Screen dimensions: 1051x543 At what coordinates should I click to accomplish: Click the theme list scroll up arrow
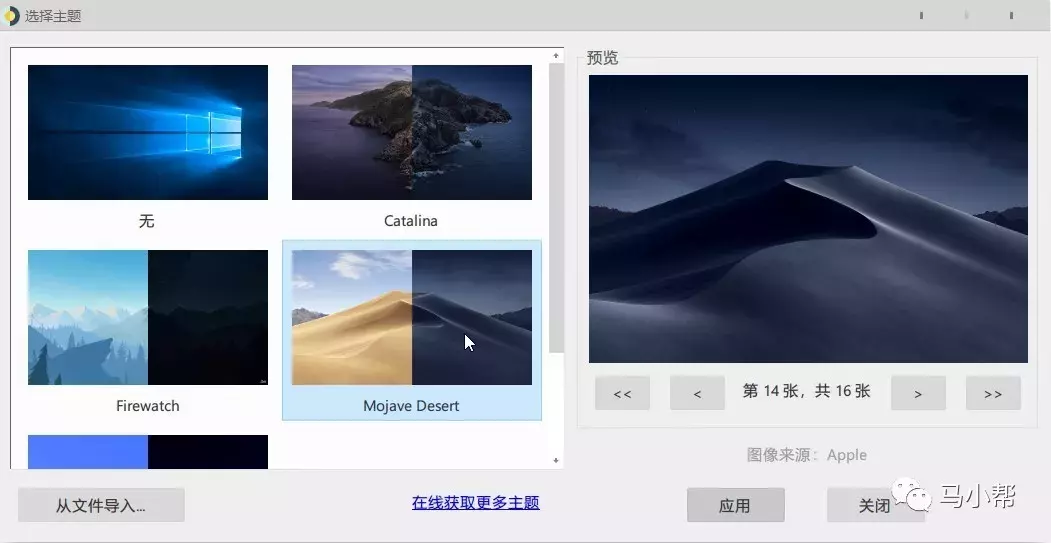[x=556, y=56]
